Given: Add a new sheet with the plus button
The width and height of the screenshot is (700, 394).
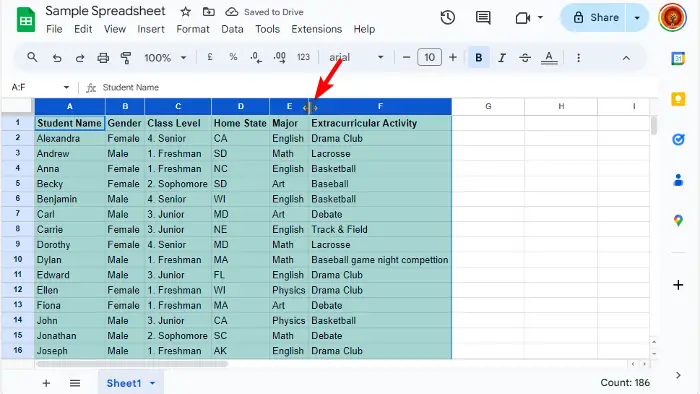Looking at the screenshot, I should tap(46, 383).
